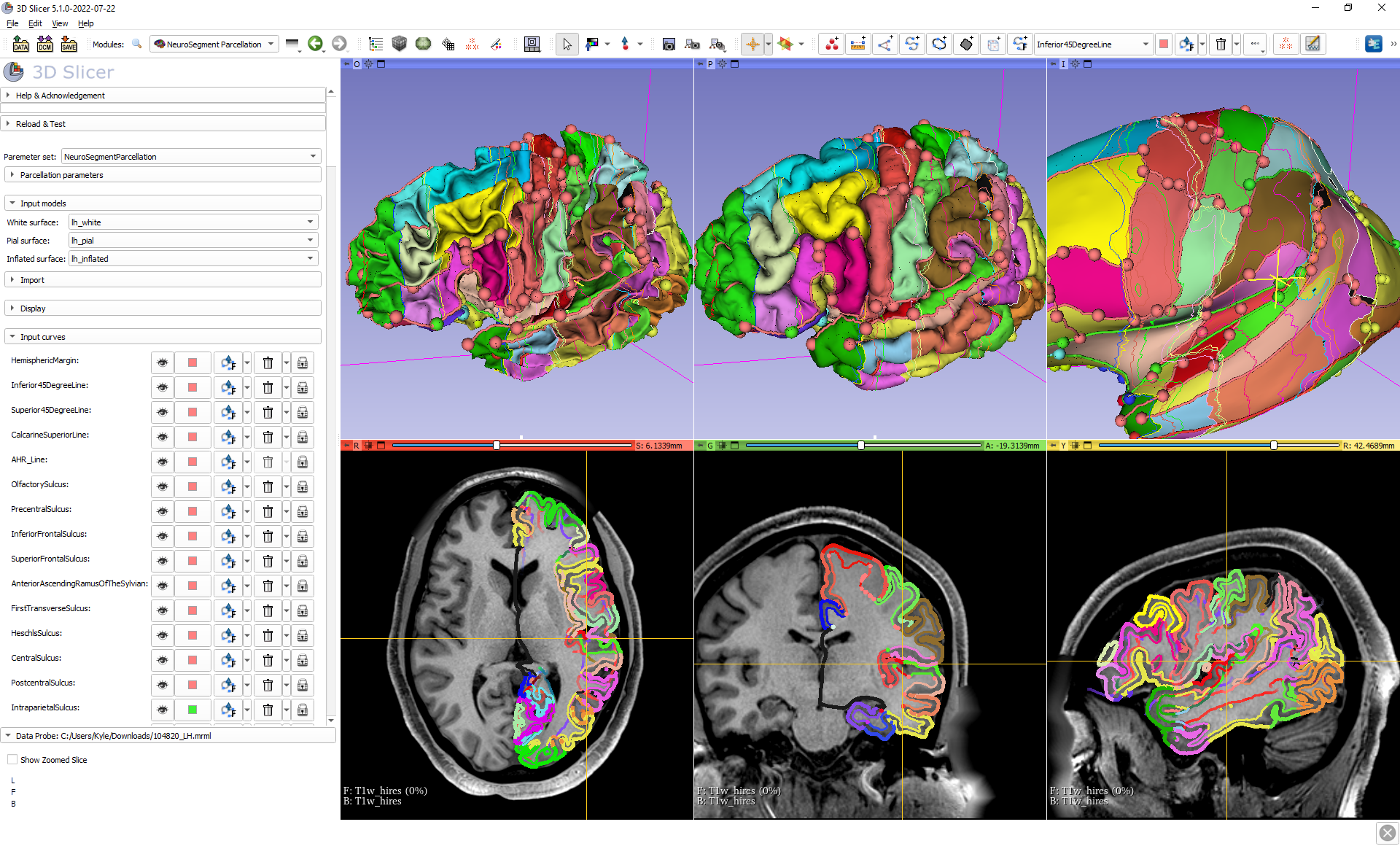The image size is (1400, 846).
Task: Click the Load DICOM data icon
Action: [44, 44]
